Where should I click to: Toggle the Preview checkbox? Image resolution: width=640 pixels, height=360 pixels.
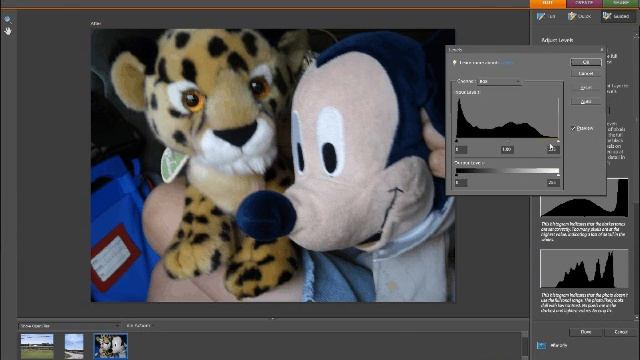[x=573, y=129]
